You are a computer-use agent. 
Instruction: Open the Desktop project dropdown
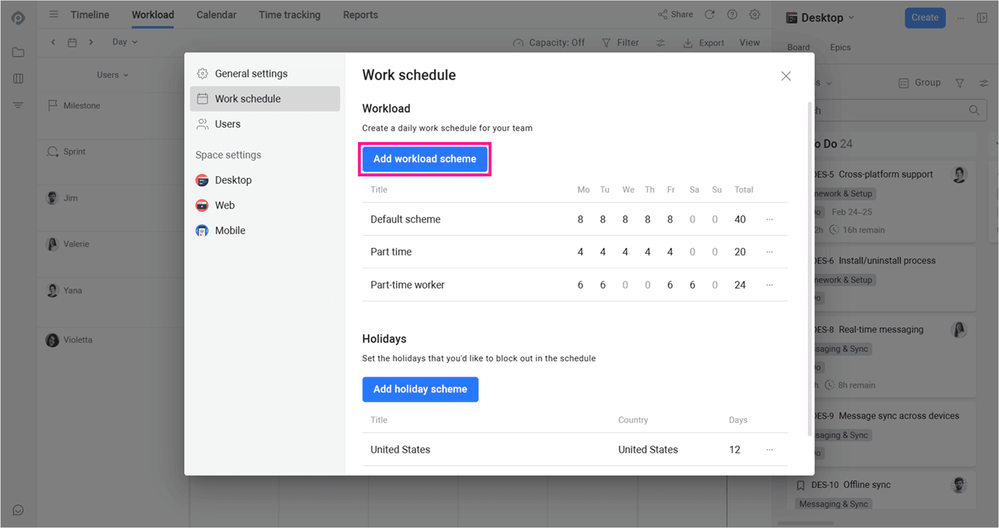click(821, 18)
